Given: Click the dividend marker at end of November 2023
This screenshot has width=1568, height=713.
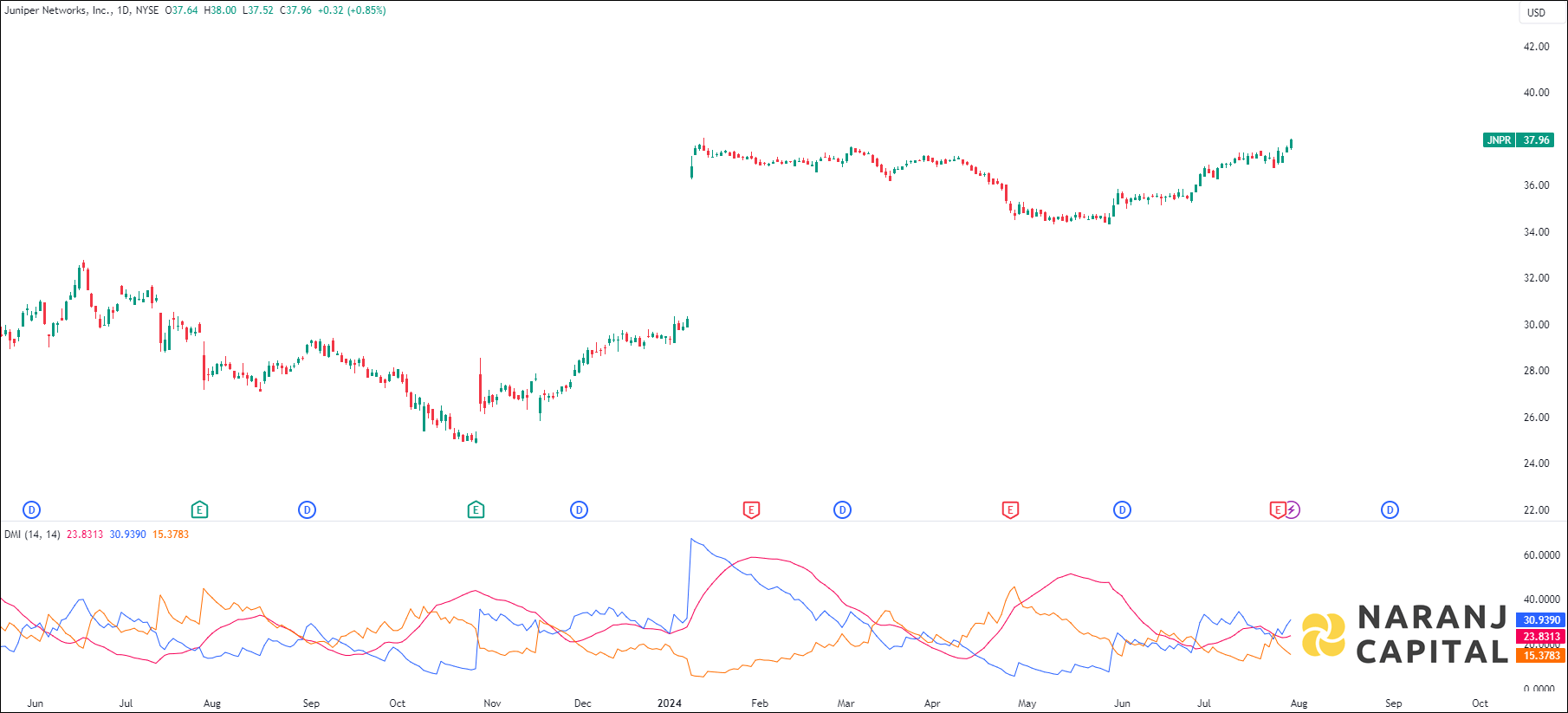Looking at the screenshot, I should [x=580, y=510].
